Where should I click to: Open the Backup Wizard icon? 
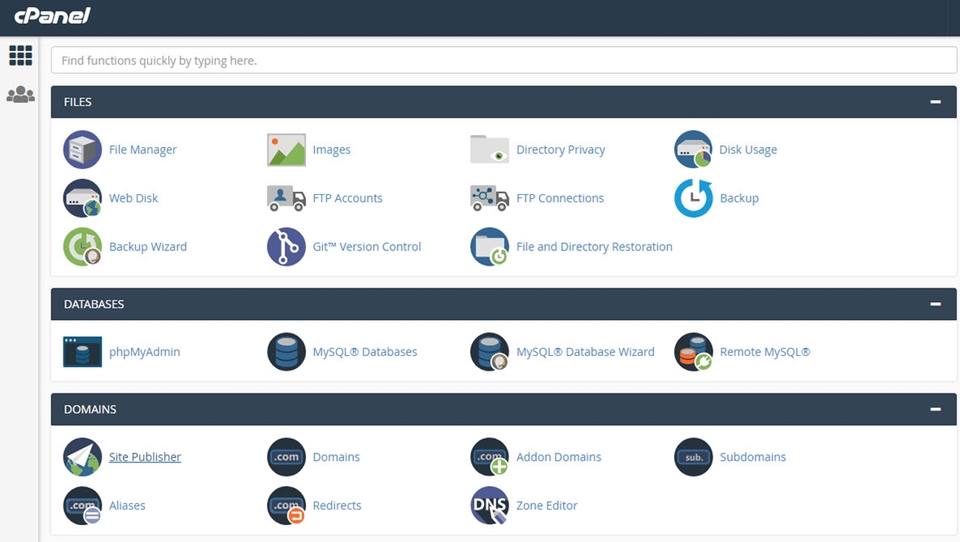coord(82,246)
